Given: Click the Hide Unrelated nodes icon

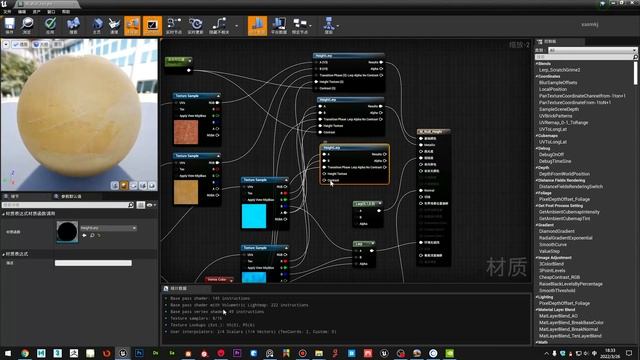Looking at the screenshot, I should point(219,25).
